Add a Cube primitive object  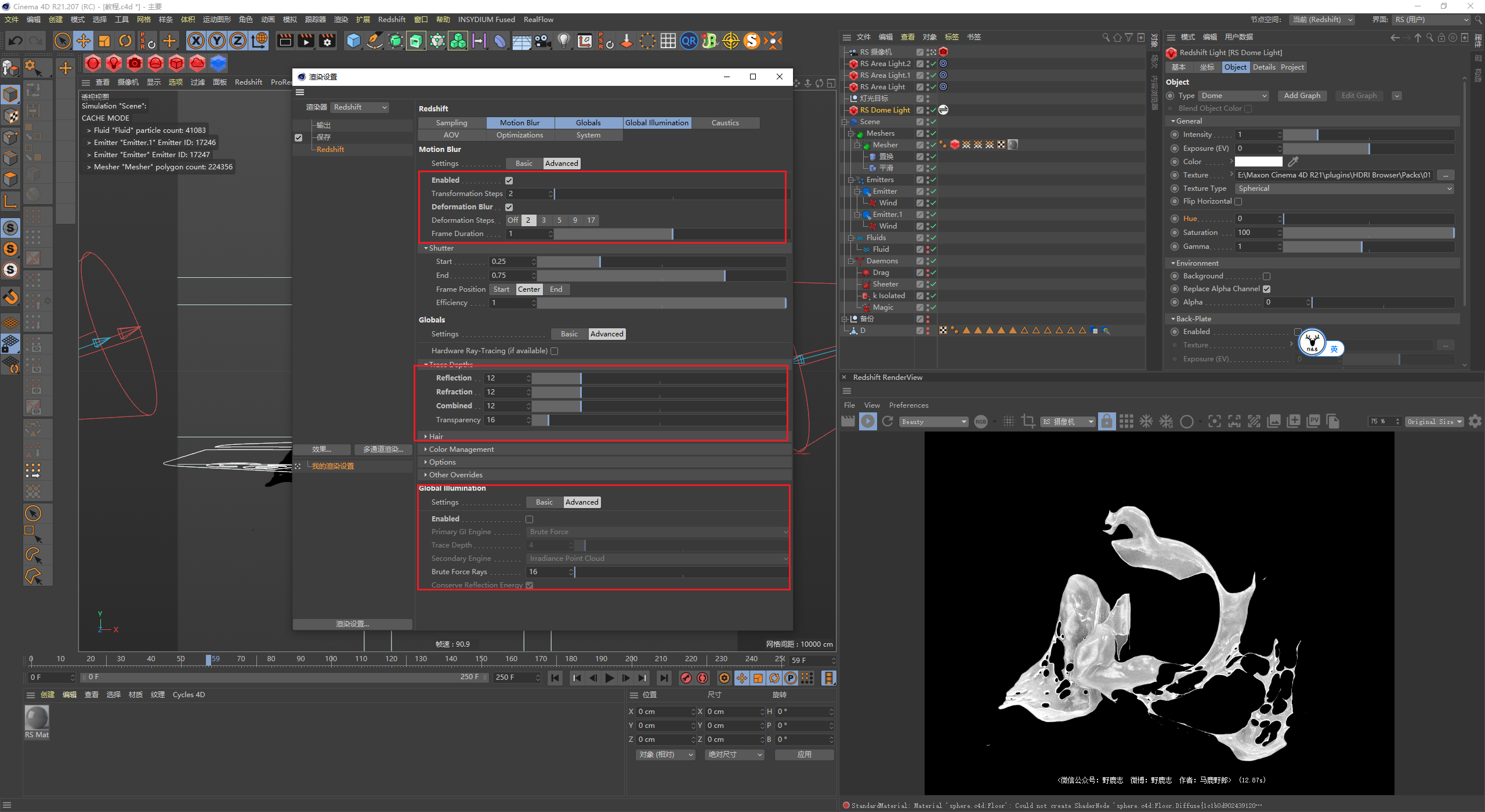pos(353,41)
